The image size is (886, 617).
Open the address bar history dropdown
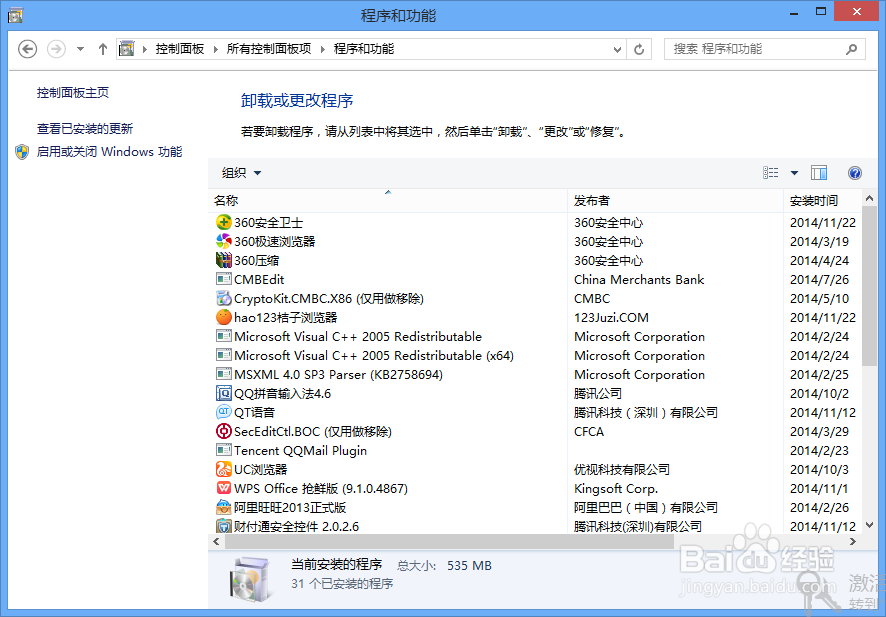618,50
